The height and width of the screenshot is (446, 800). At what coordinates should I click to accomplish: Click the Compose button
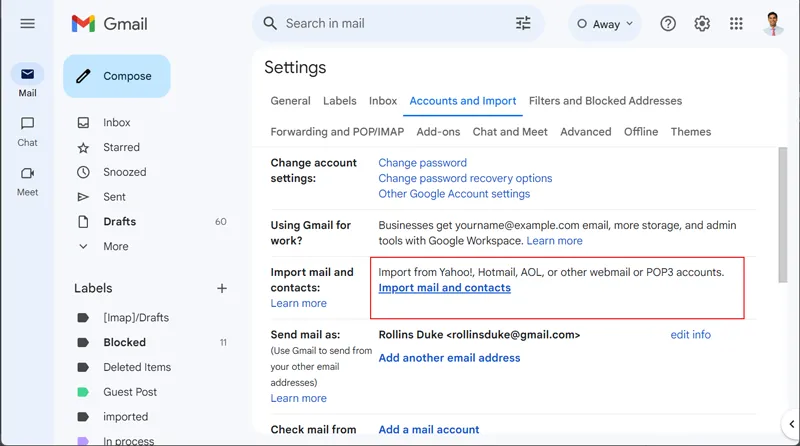(x=116, y=76)
